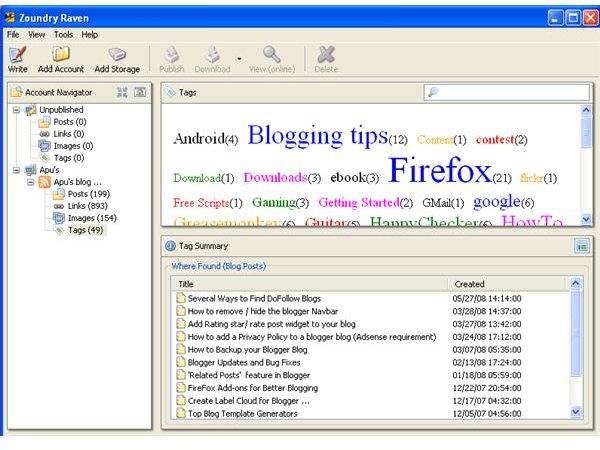Select Unpublished in the account tree
Image resolution: width=600 pixels, height=450 pixels.
(61, 110)
